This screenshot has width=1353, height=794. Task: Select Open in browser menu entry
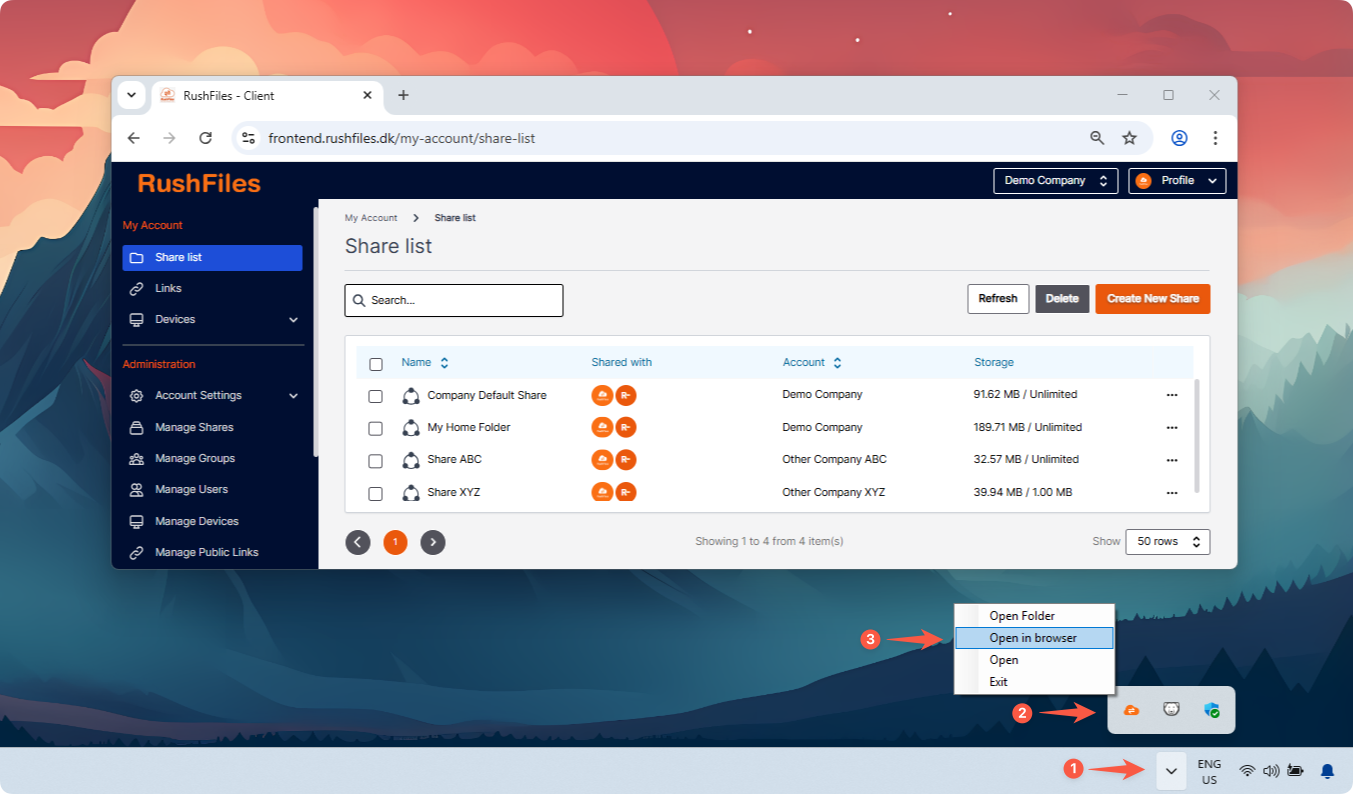tap(1034, 638)
